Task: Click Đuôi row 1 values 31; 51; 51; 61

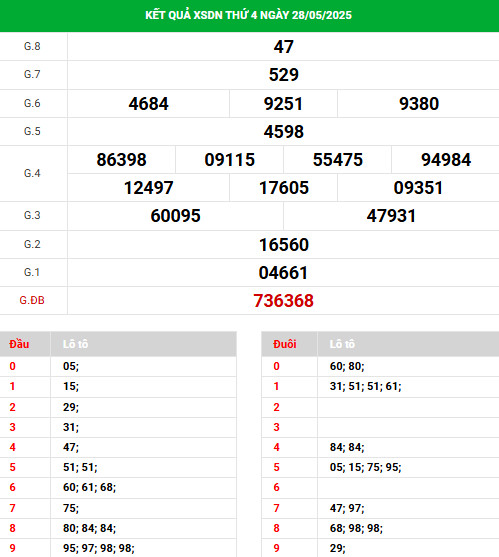Action: pos(365,386)
